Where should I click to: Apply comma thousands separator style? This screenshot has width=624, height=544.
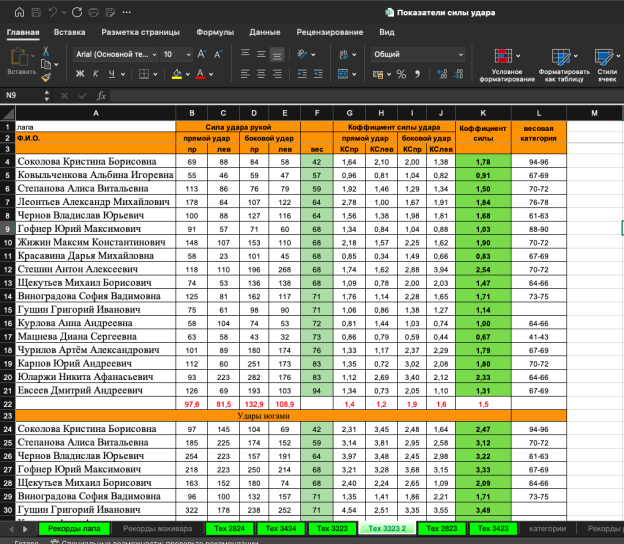click(417, 74)
